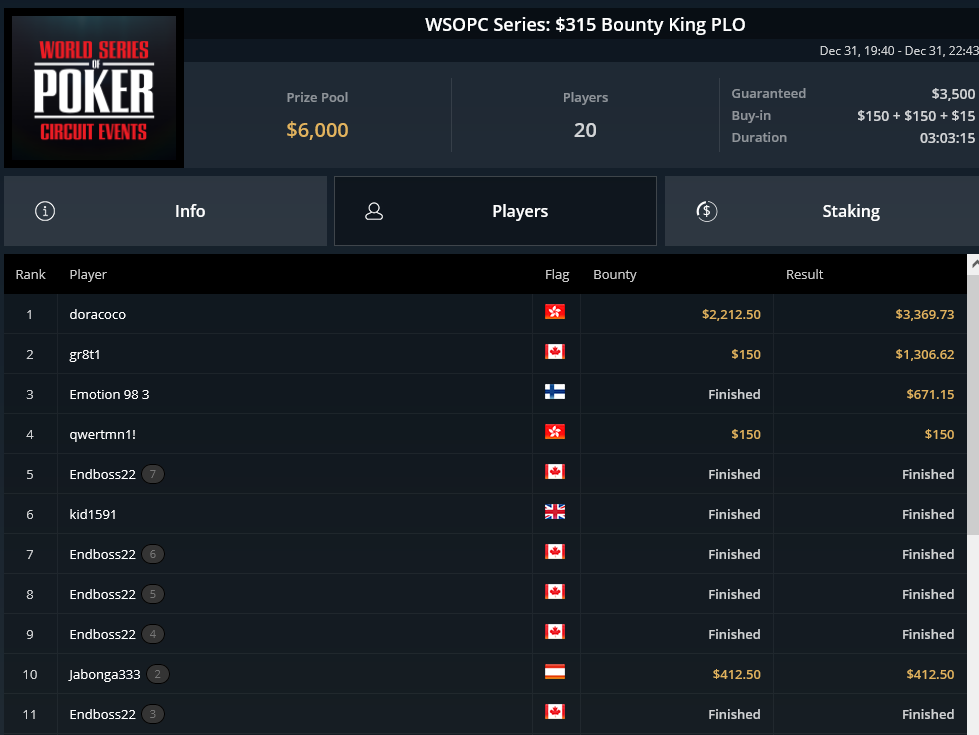Sort by the Player column header

pos(88,274)
